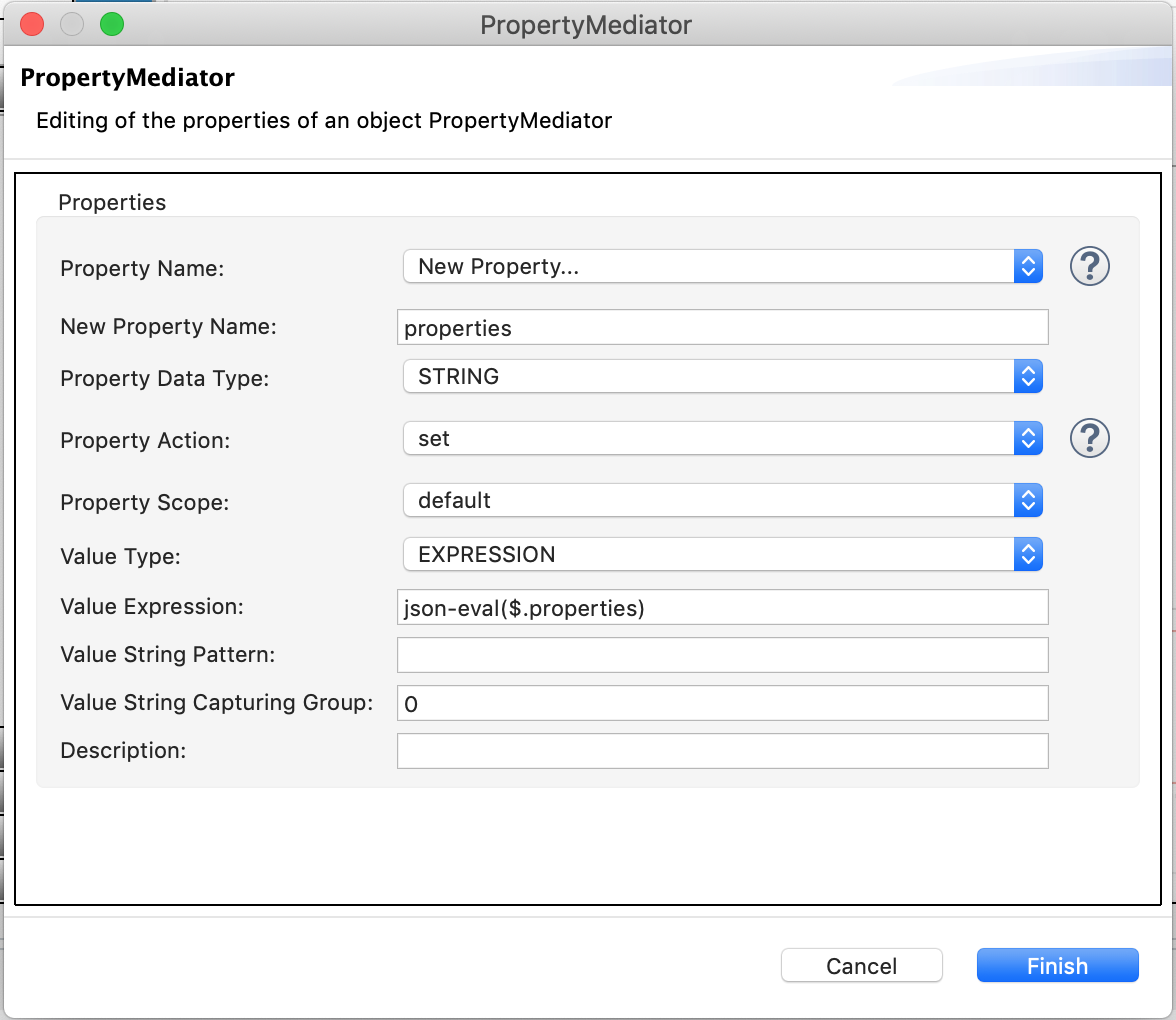This screenshot has width=1176, height=1020.
Task: Open help icon next to Property Action
Action: (x=1089, y=438)
